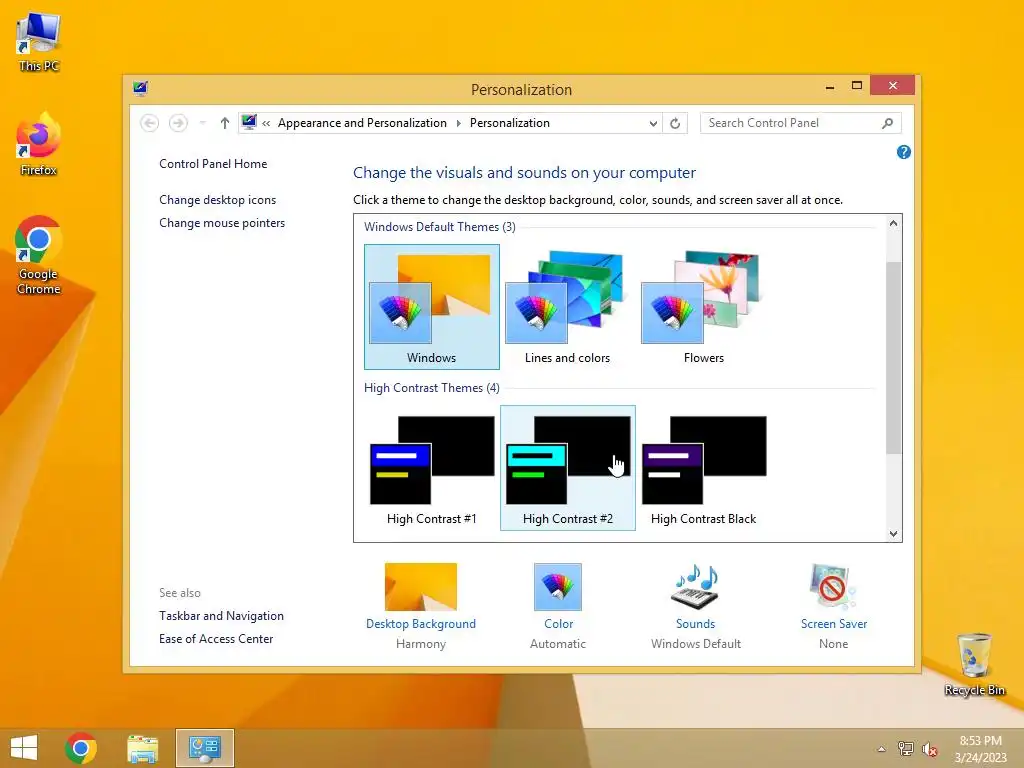Apply the High Contrast #1 theme
This screenshot has height=768, width=1024.
[432, 468]
